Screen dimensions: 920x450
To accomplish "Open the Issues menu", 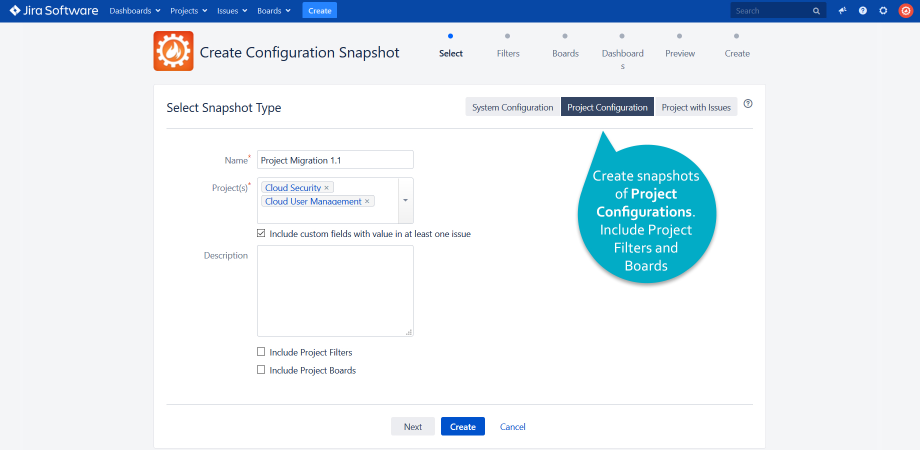I will coord(232,11).
